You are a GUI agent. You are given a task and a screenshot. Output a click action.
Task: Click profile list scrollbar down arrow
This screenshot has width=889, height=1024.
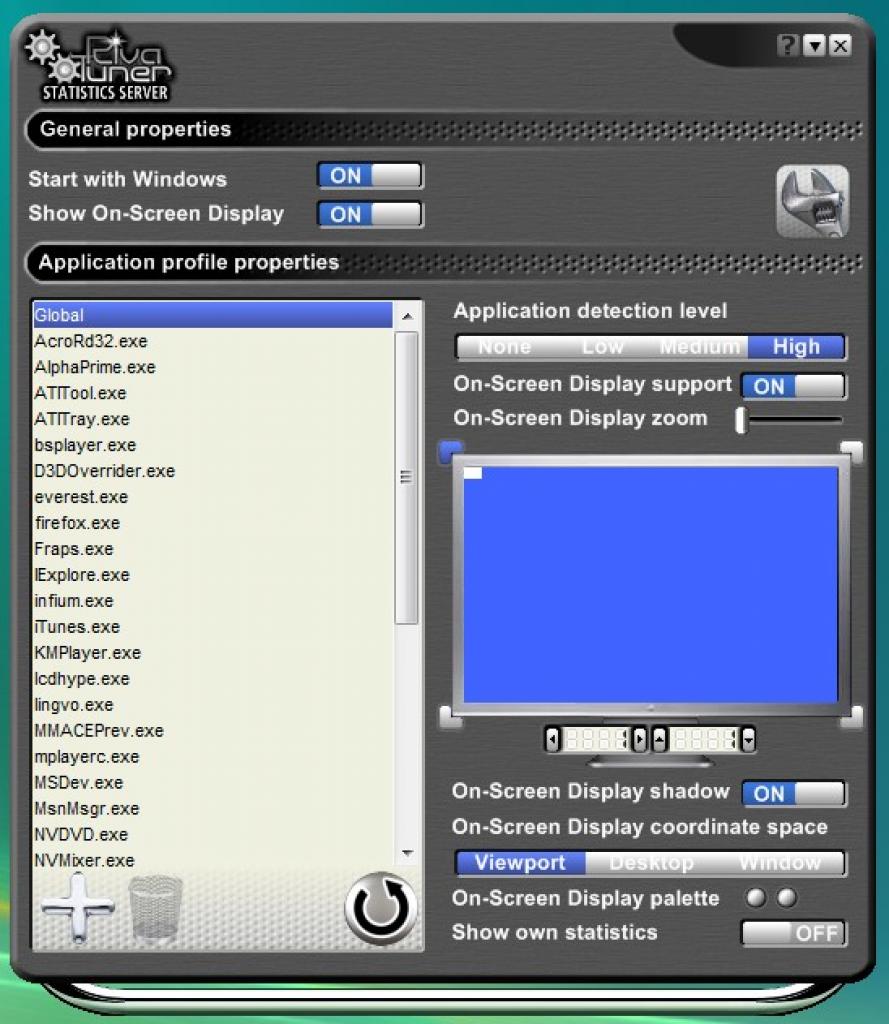coord(408,854)
